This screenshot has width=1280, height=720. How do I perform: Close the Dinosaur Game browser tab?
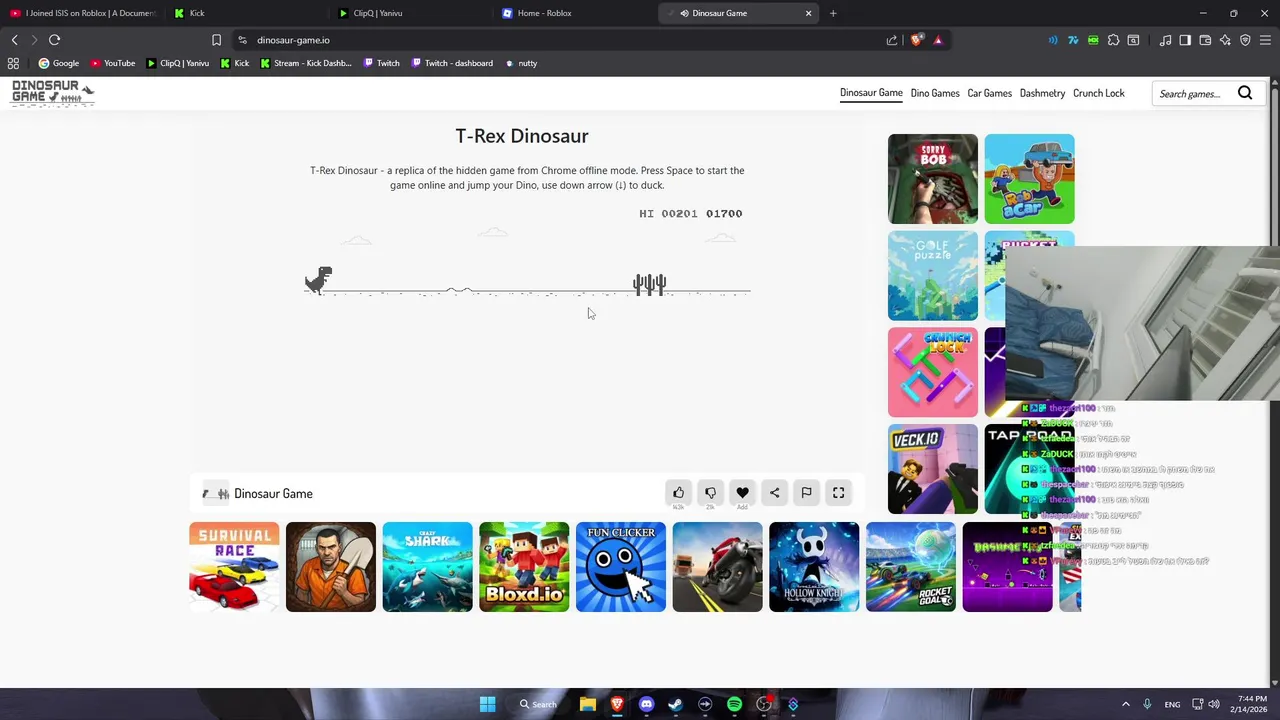click(808, 13)
